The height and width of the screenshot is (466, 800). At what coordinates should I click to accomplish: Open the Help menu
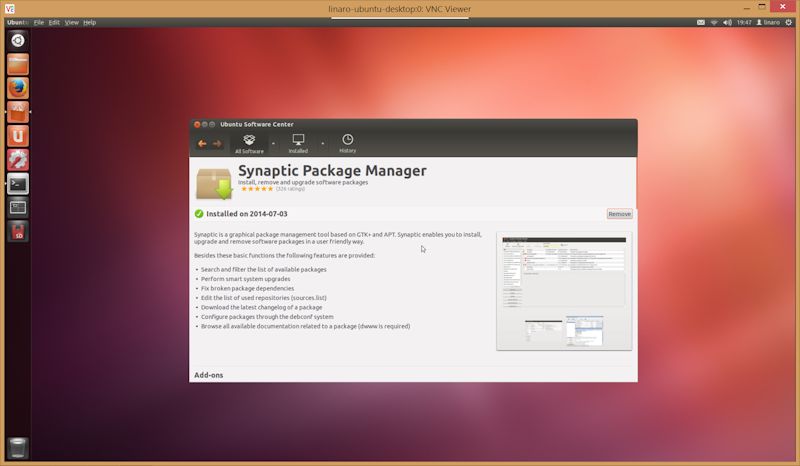tap(90, 22)
